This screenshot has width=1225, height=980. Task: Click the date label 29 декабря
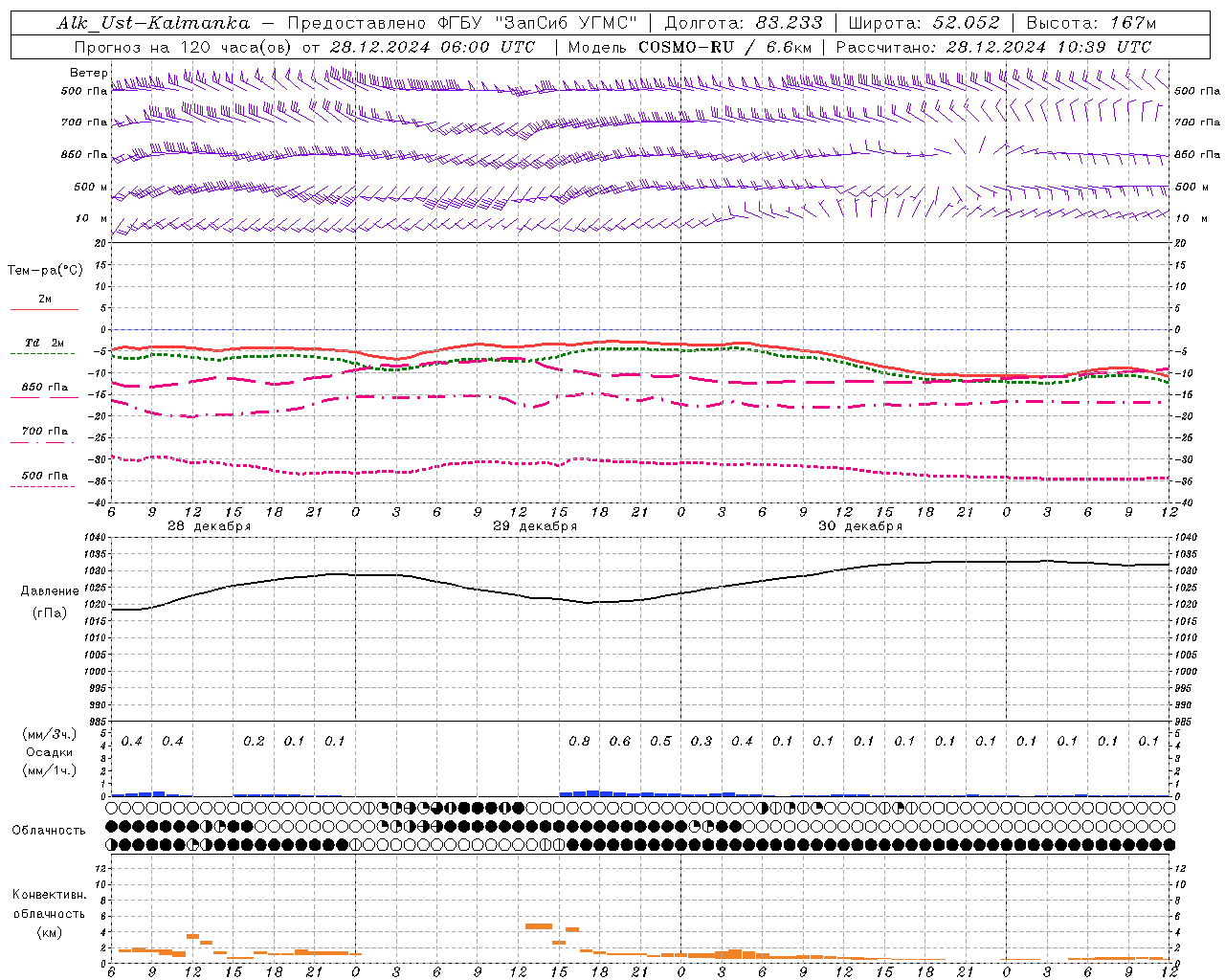pos(535,526)
